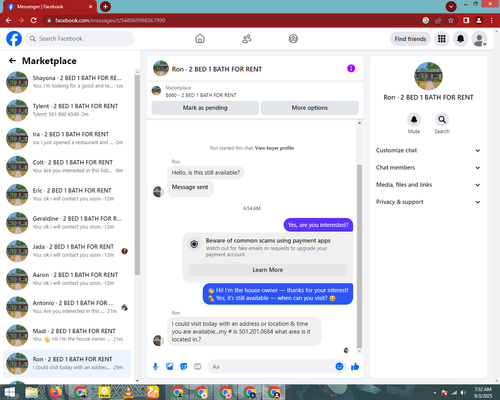Click More options button
The height and width of the screenshot is (400, 500).
[310, 108]
